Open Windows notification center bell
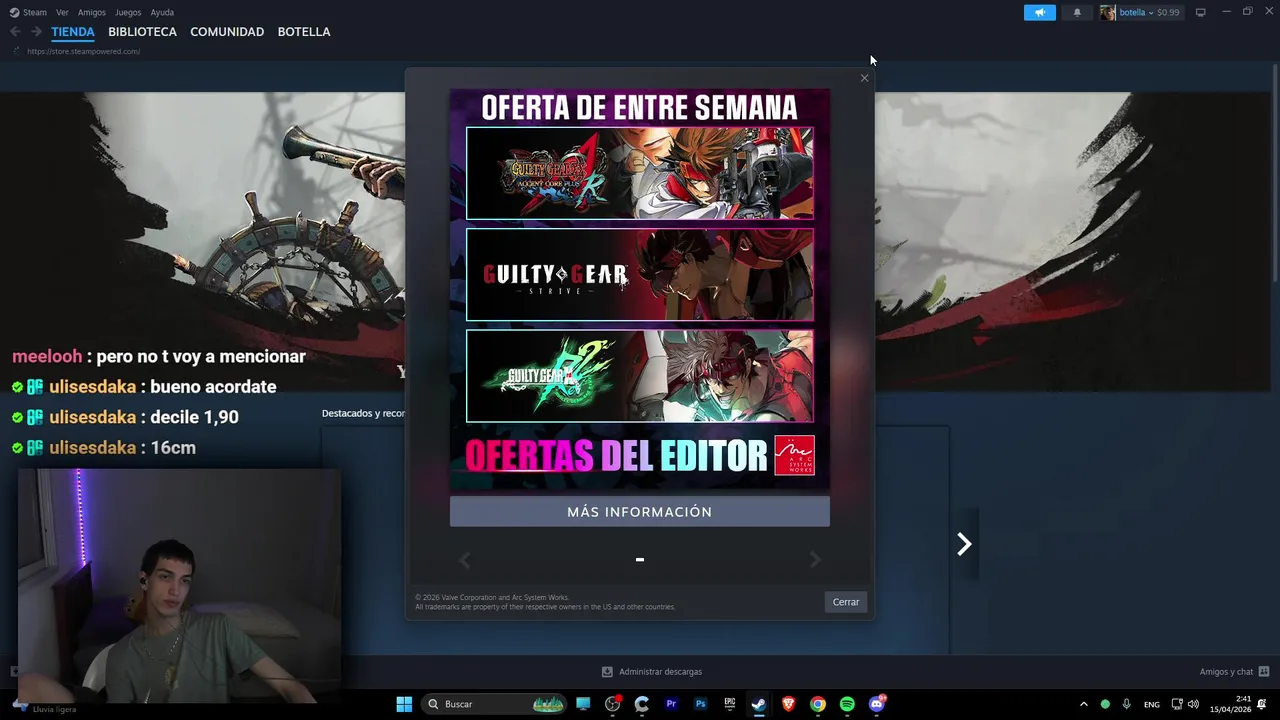The height and width of the screenshot is (720, 1280). (x=1262, y=704)
